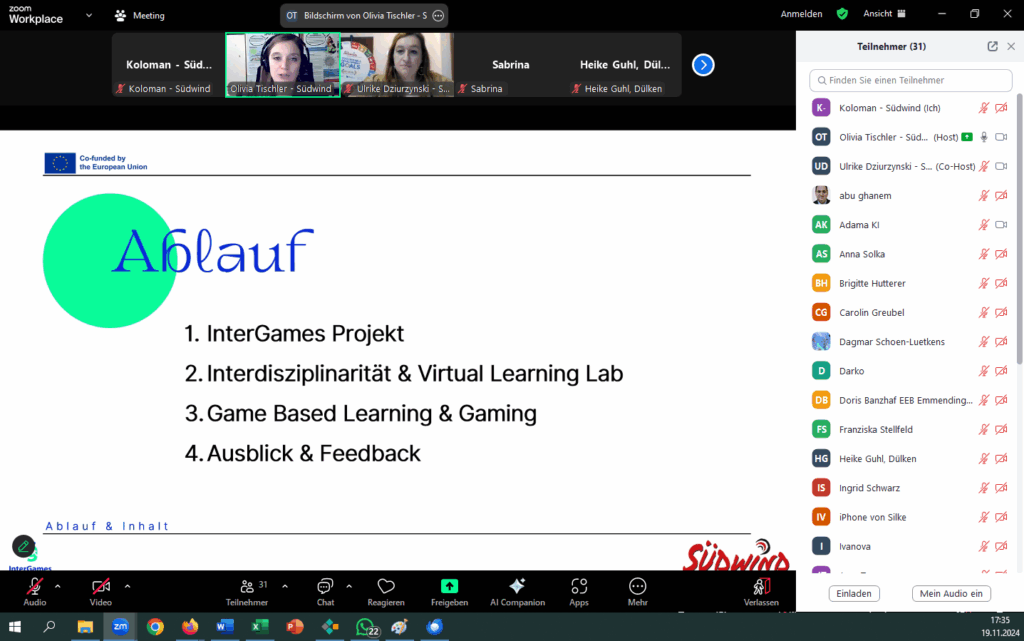Type in the participant search field

coord(910,80)
